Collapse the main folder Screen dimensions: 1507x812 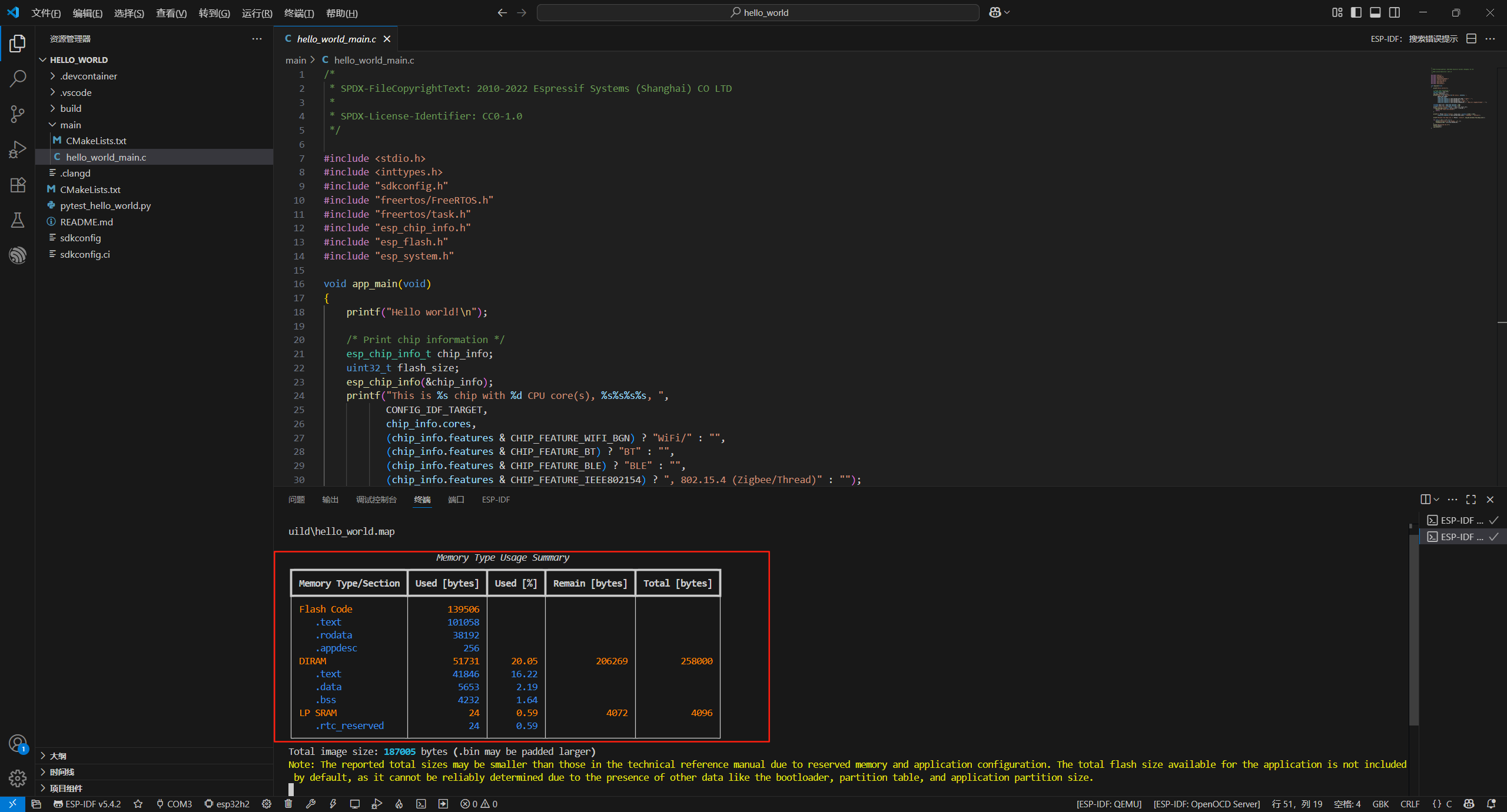click(70, 125)
